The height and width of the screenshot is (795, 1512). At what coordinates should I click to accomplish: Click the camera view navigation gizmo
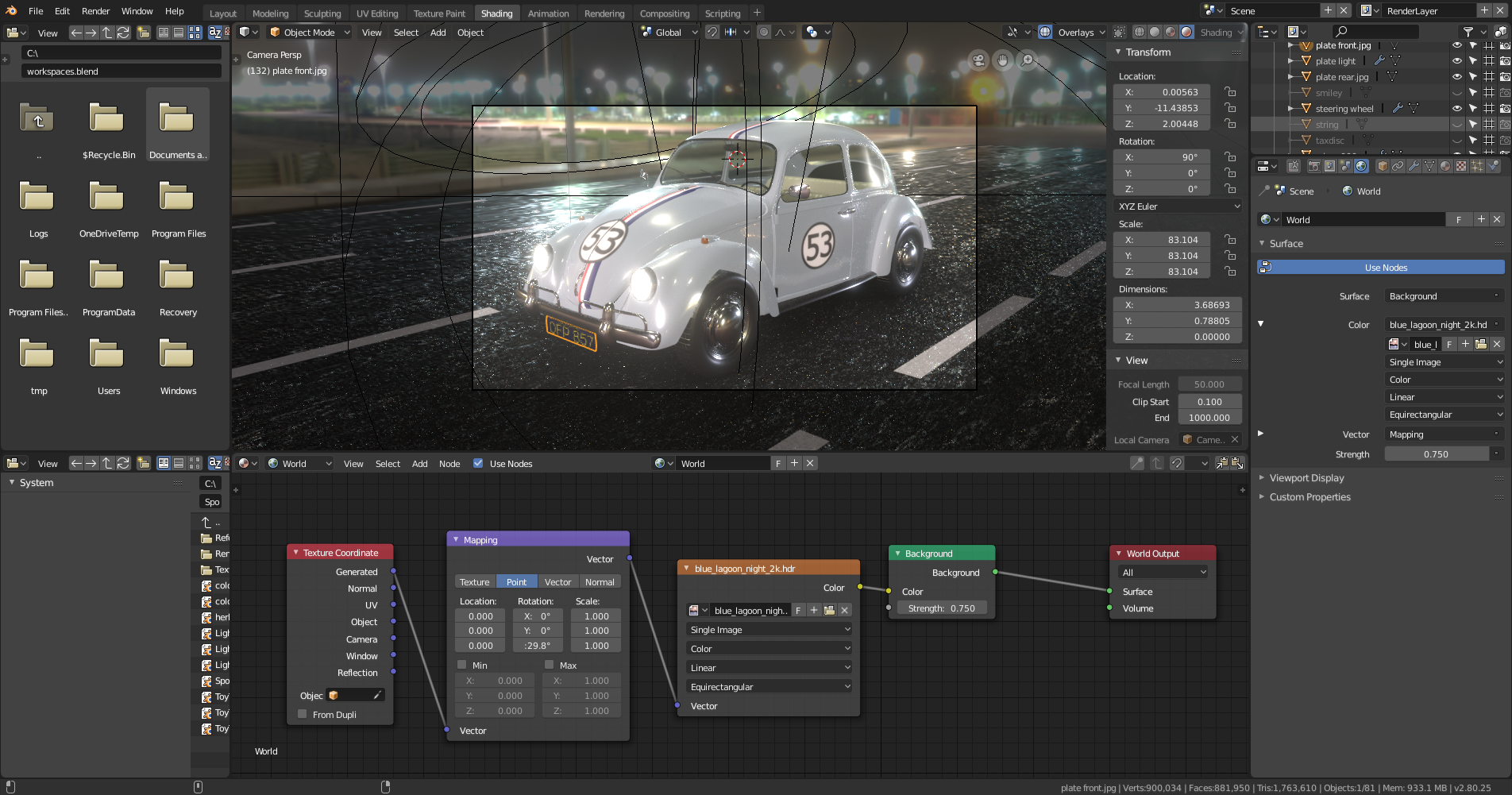pos(978,60)
